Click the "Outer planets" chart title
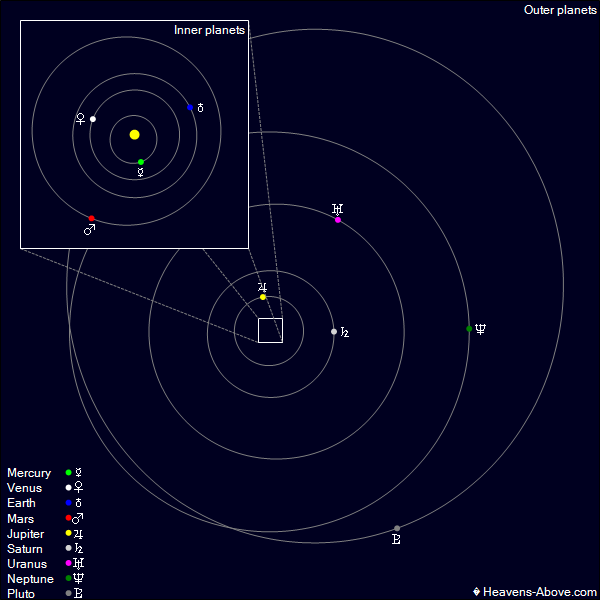The width and height of the screenshot is (600, 600). coord(559,10)
